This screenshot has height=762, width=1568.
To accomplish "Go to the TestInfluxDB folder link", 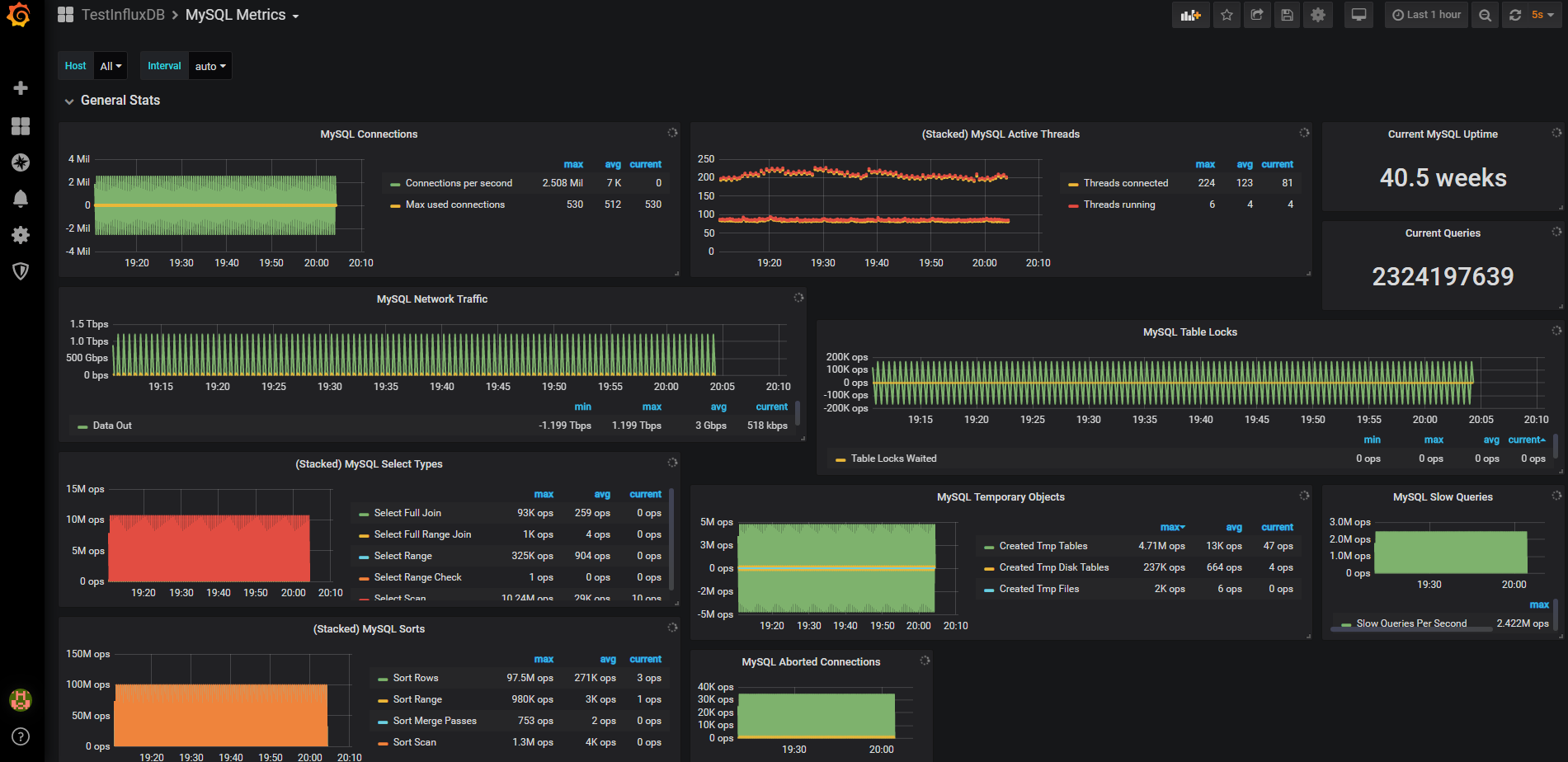I will (x=123, y=15).
